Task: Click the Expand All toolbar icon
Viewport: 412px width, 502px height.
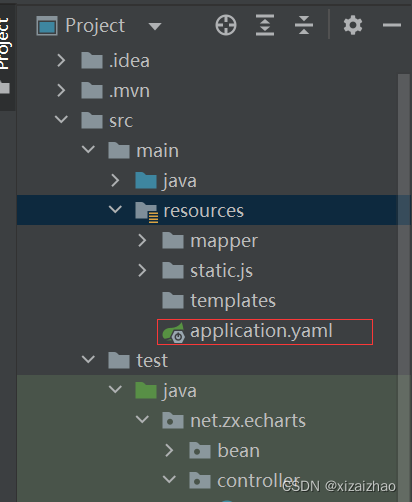Action: coord(265,25)
